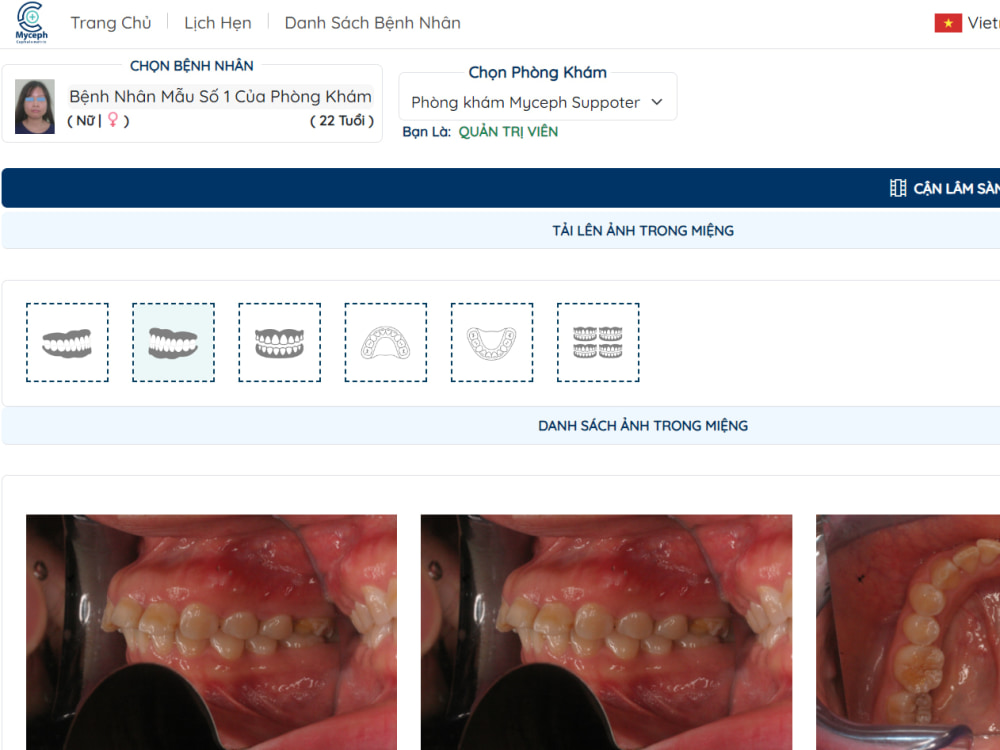The height and width of the screenshot is (750, 1000).
Task: Click the CHỌN BỆNH NHÂN label
Action: [191, 66]
